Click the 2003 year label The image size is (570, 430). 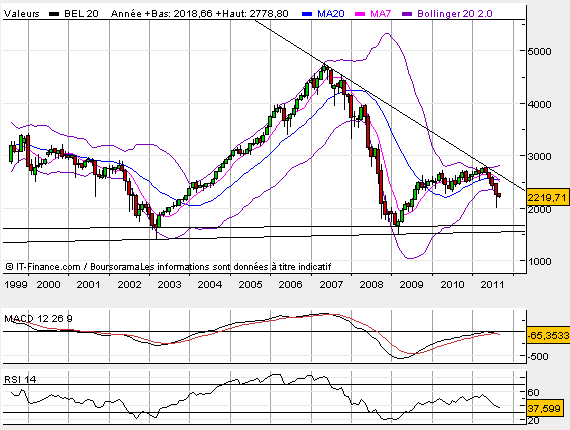(x=169, y=285)
